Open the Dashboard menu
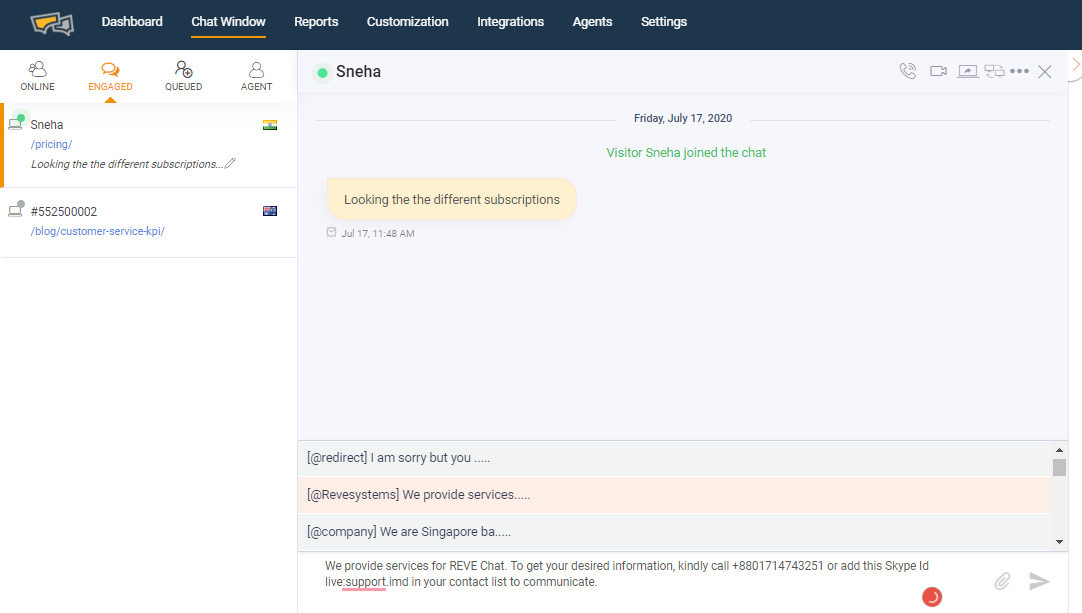 (132, 22)
